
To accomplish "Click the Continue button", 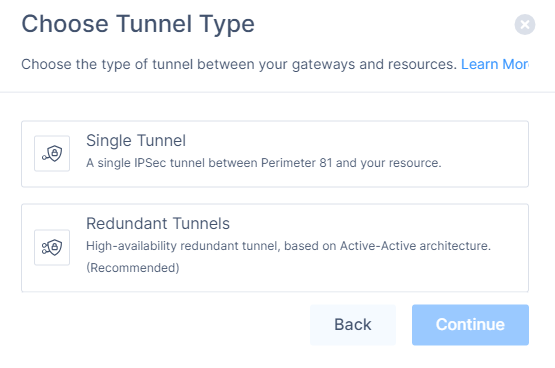I will click(470, 324).
